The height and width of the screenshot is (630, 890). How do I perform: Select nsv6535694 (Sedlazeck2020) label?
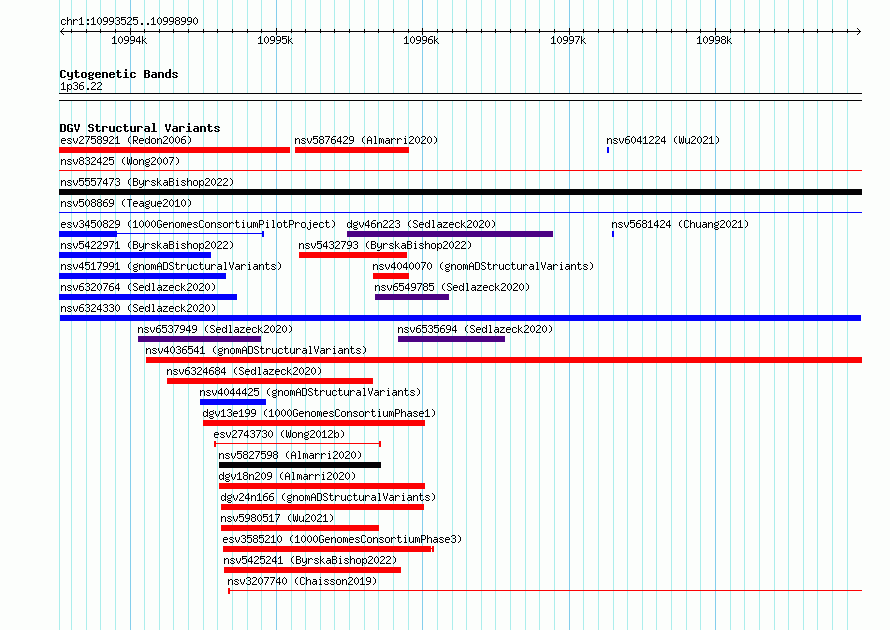pos(475,329)
